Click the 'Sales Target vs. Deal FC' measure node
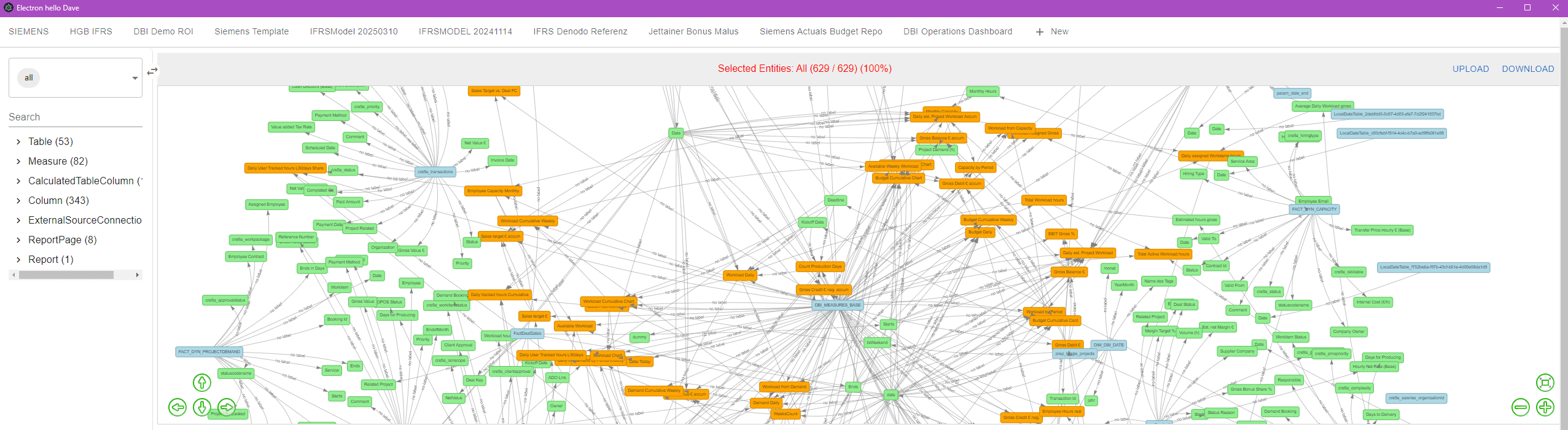Image resolution: width=1568 pixels, height=430 pixels. coord(494,91)
